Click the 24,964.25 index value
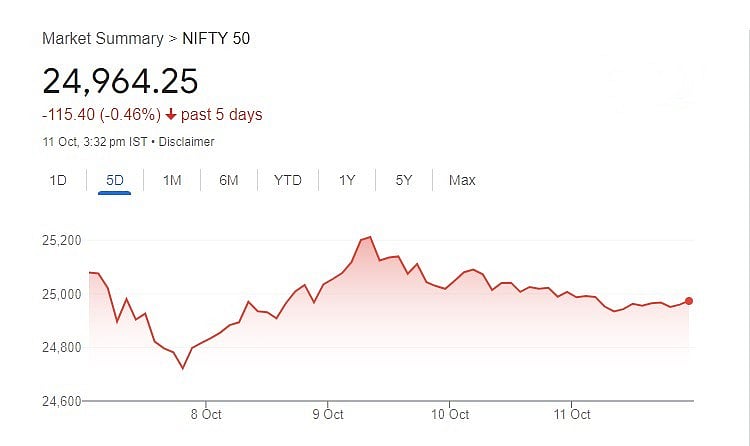 [120, 80]
